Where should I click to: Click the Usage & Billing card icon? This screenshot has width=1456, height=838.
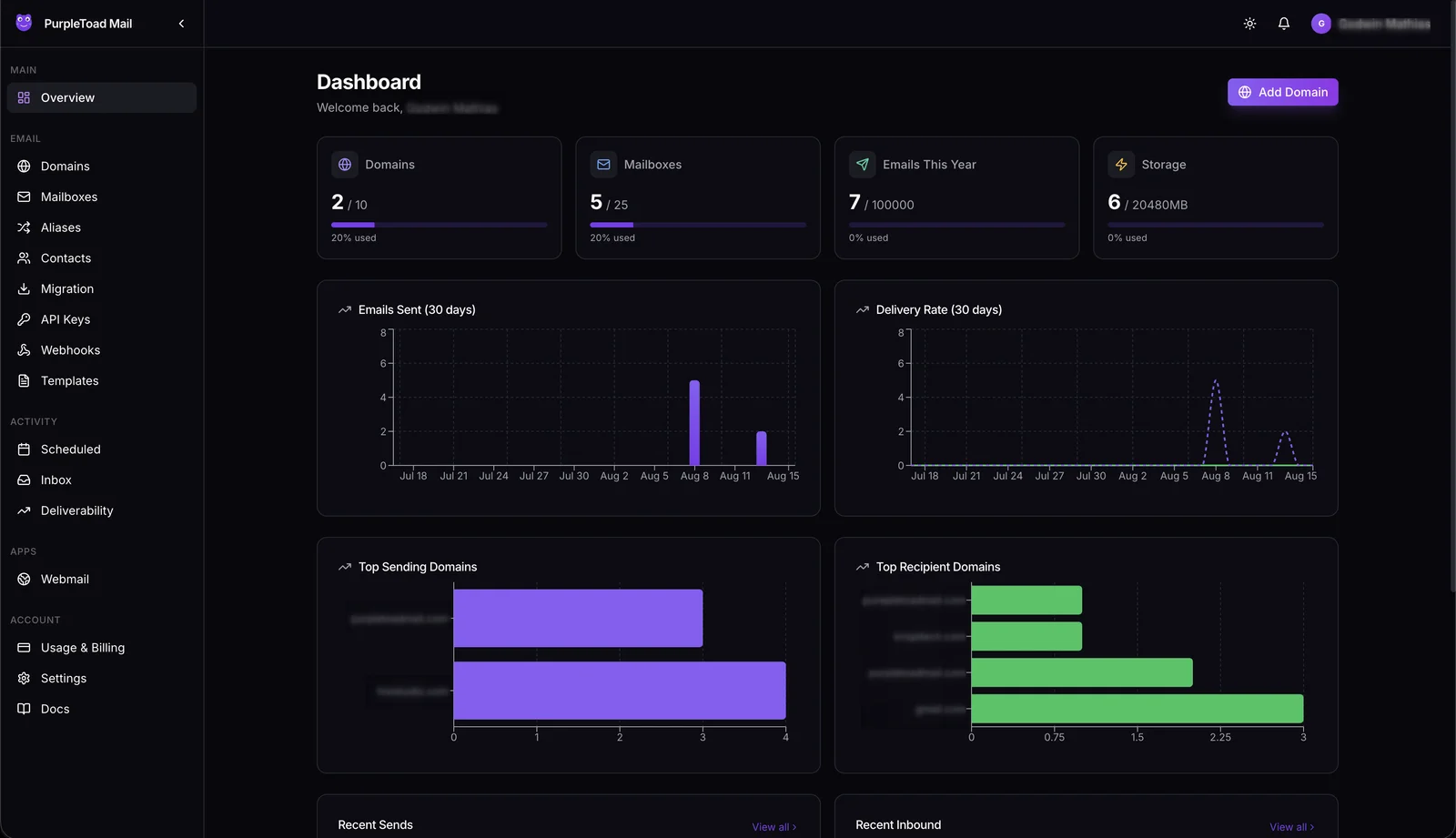click(24, 648)
